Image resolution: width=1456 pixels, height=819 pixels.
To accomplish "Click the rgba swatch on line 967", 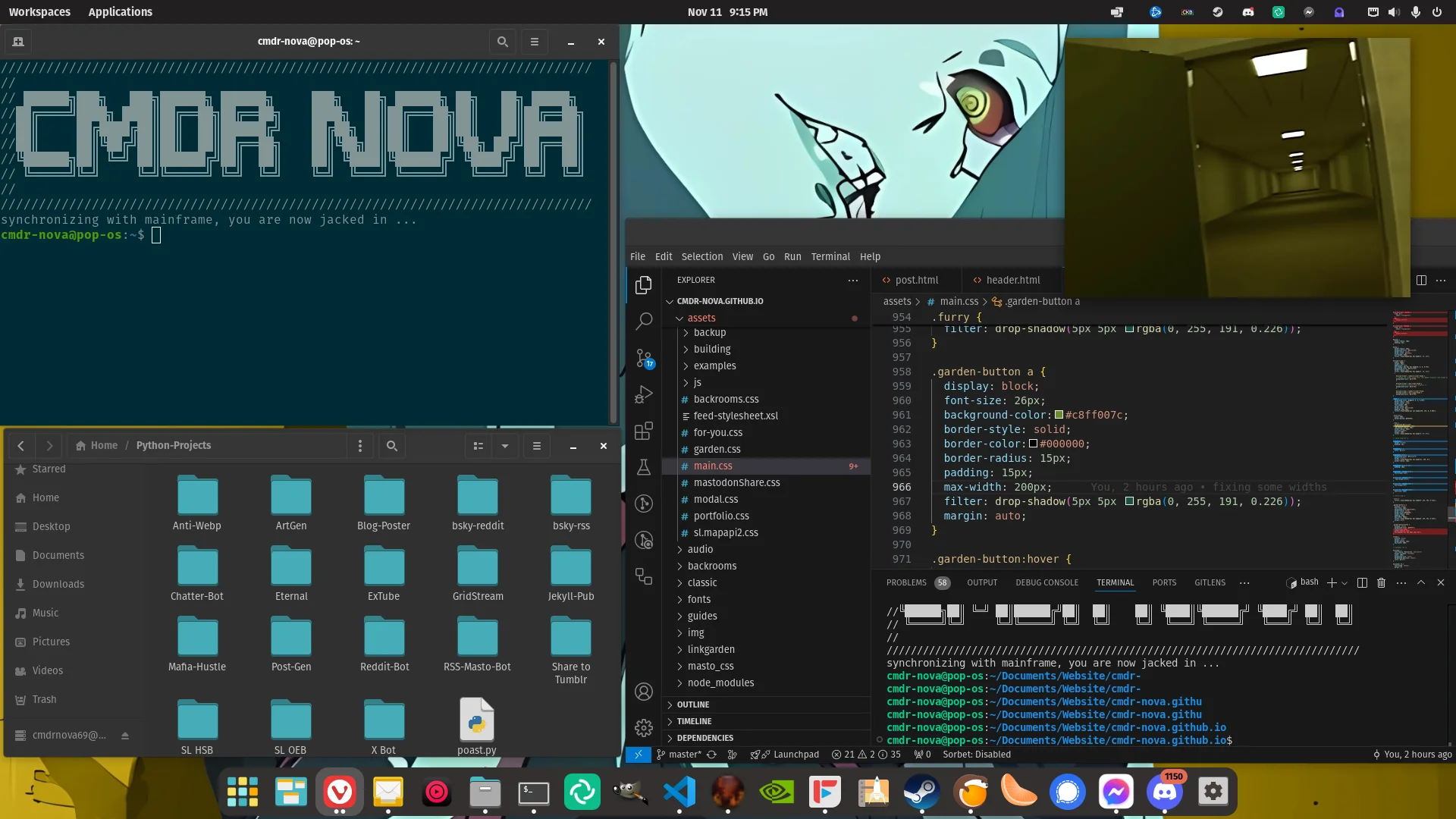I will [x=1129, y=501].
